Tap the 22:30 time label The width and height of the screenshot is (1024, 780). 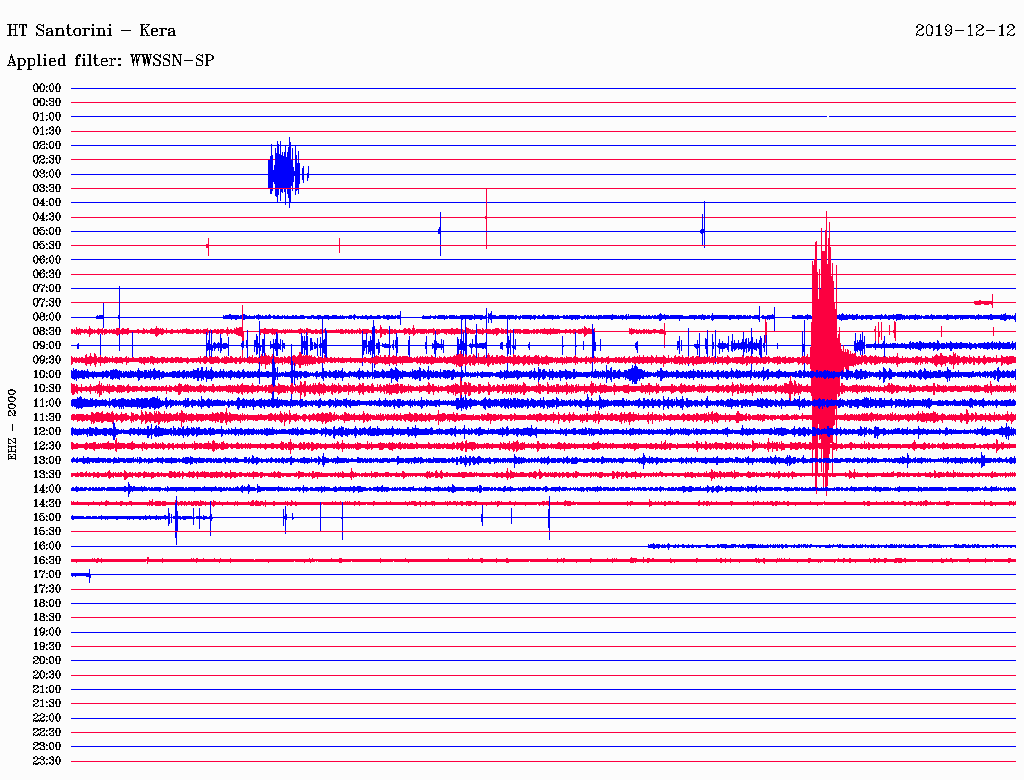pyautogui.click(x=47, y=732)
